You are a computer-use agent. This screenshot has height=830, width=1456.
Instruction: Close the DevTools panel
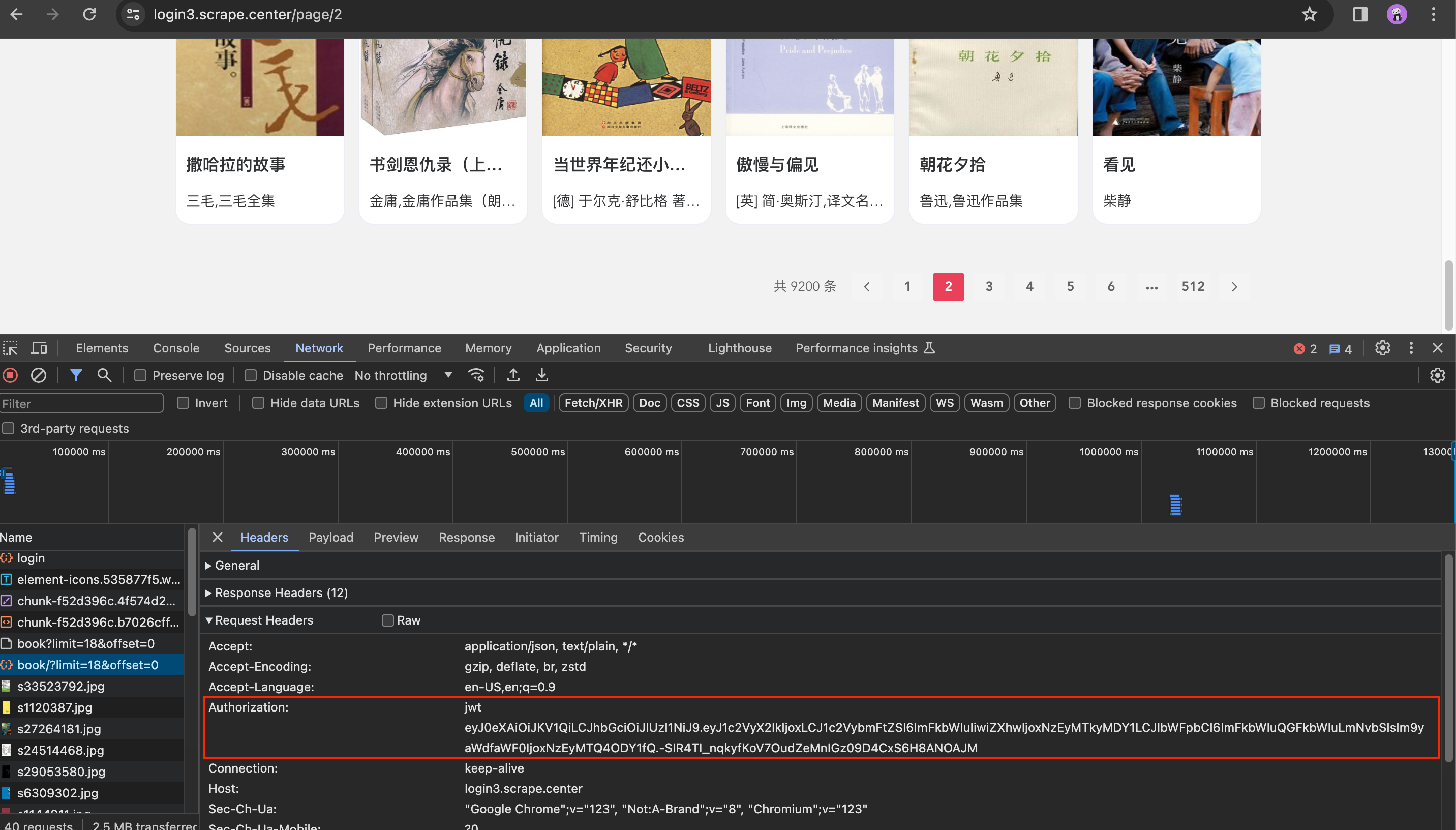pyautogui.click(x=1437, y=348)
